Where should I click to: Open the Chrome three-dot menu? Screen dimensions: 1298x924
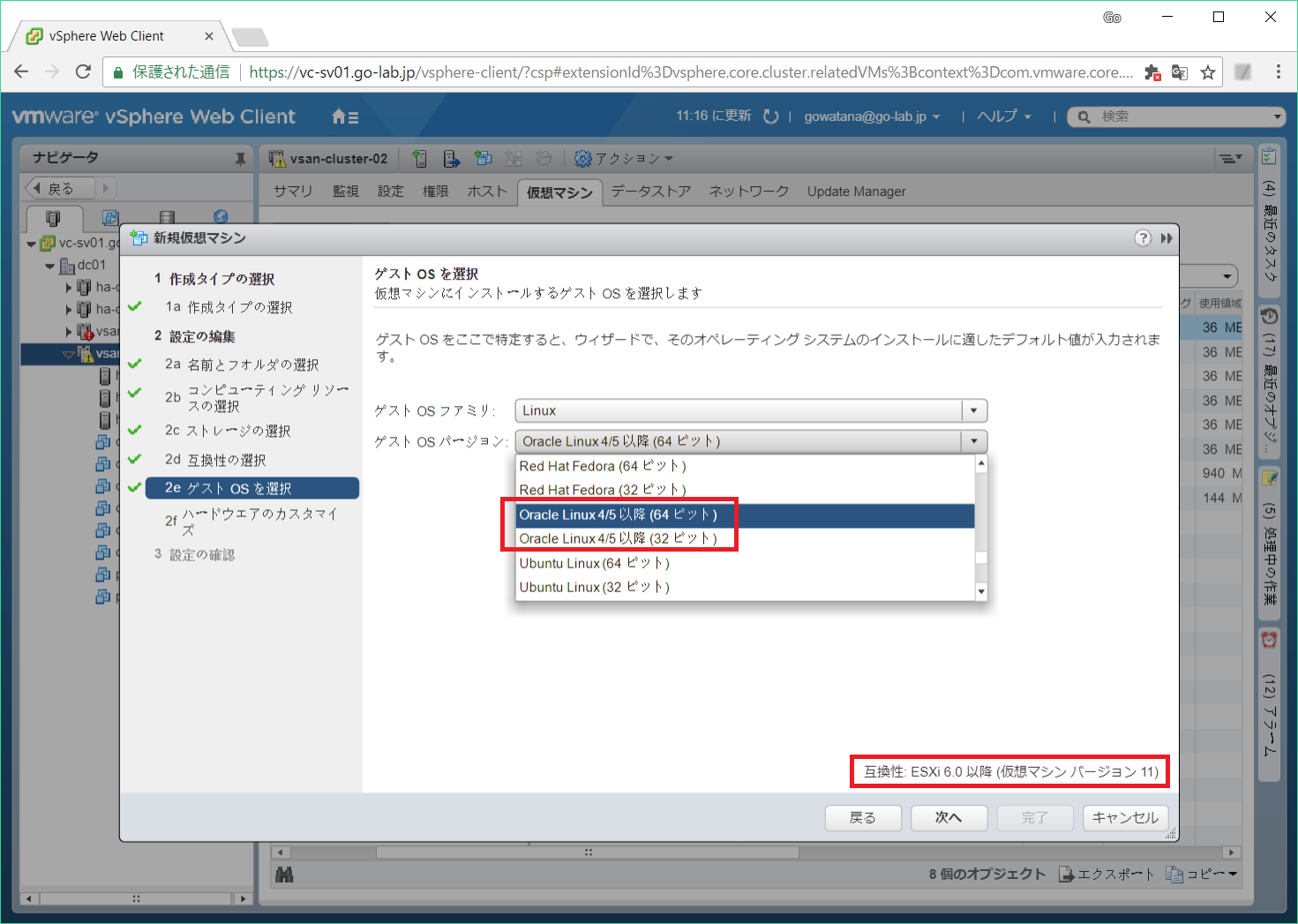(x=1278, y=72)
